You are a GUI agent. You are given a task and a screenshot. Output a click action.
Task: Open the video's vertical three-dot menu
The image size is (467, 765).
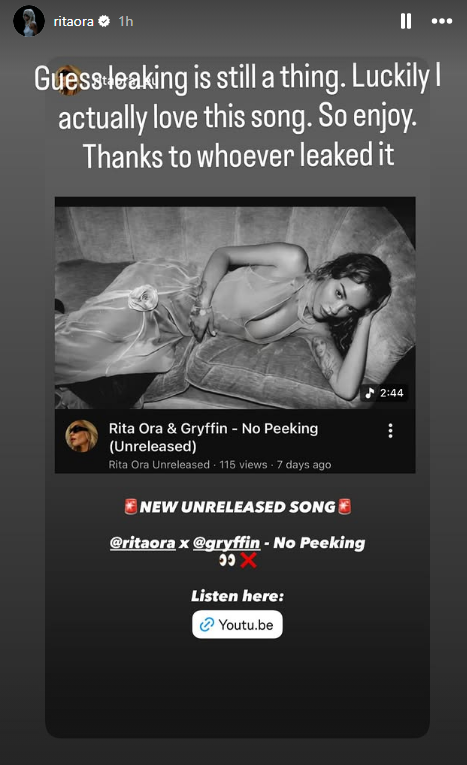pos(390,431)
